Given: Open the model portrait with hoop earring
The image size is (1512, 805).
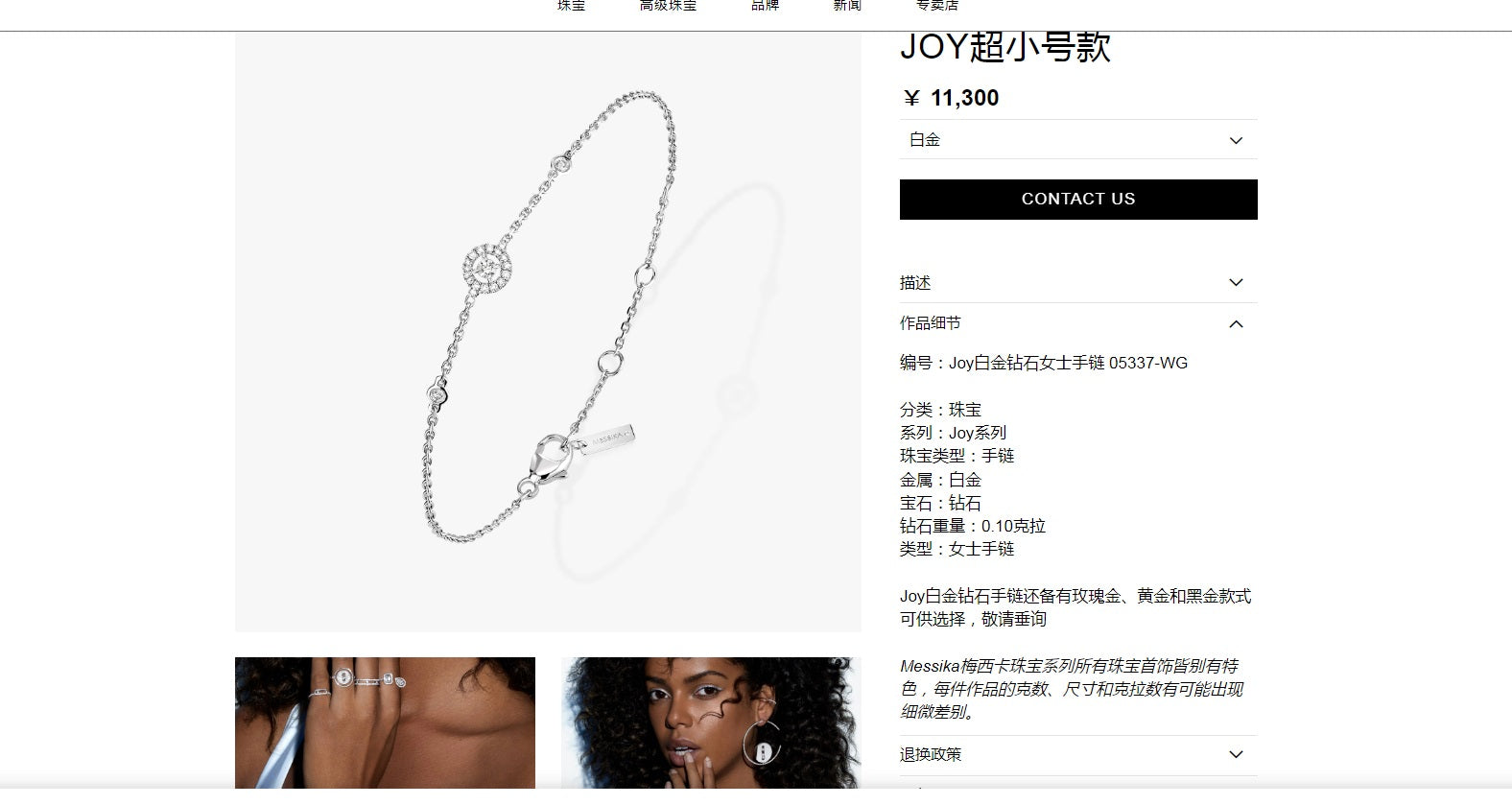Looking at the screenshot, I should [711, 723].
